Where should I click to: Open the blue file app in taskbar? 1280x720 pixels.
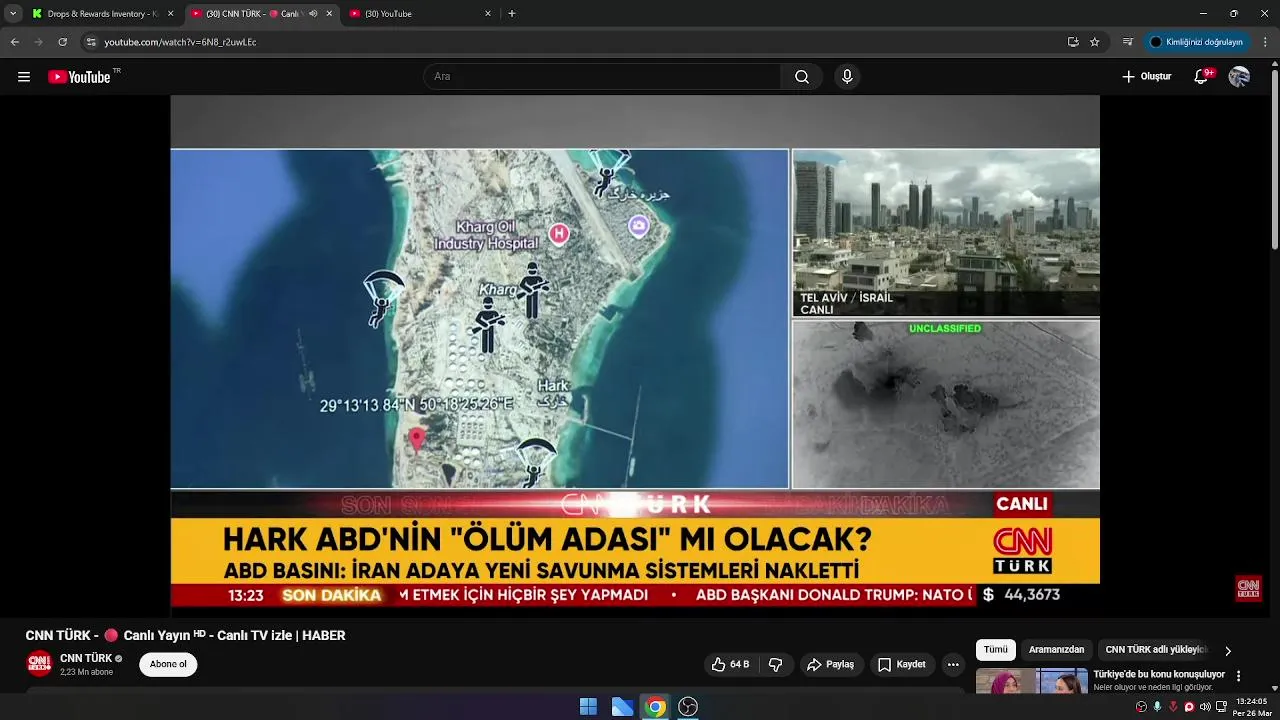[622, 707]
